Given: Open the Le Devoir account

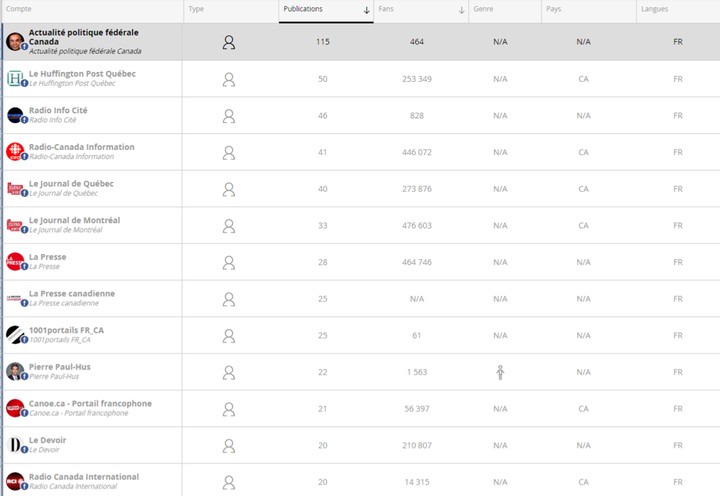Looking at the screenshot, I should [x=47, y=440].
